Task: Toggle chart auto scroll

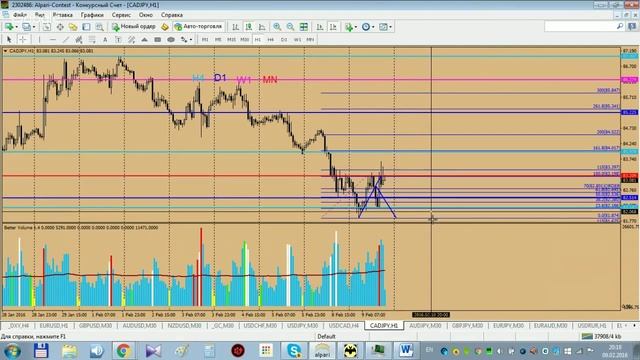Action: 320,27
